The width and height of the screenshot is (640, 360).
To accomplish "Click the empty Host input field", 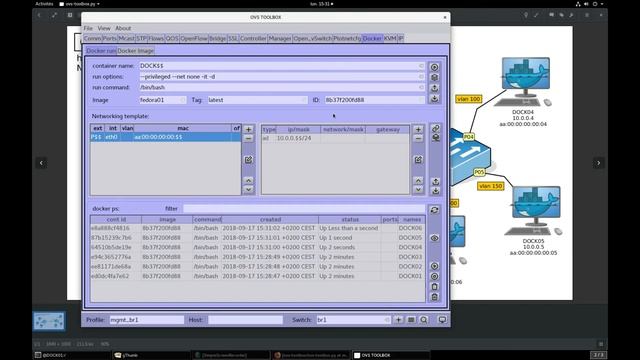I will pyautogui.click(x=245, y=320).
